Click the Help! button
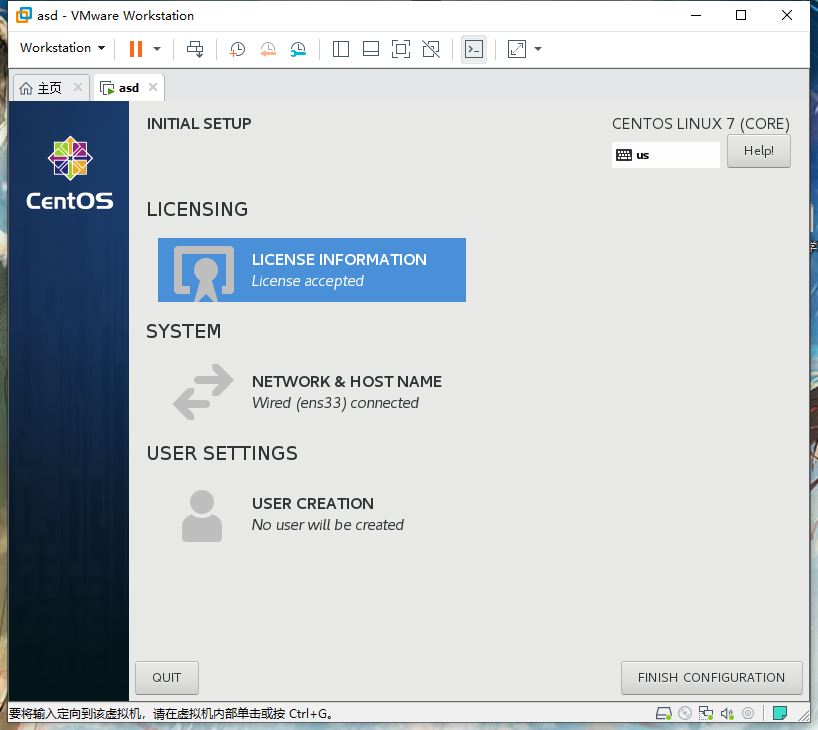The width and height of the screenshot is (818, 730). pos(759,151)
